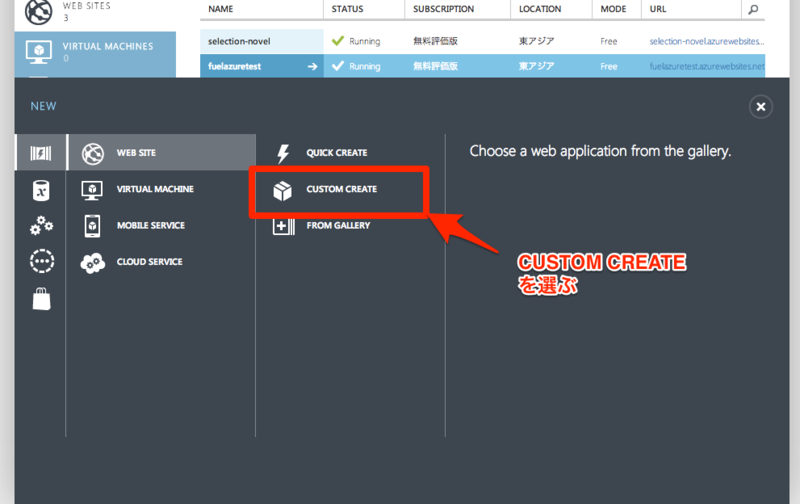Sort by URL column header
This screenshot has height=504, width=800.
tap(658, 9)
